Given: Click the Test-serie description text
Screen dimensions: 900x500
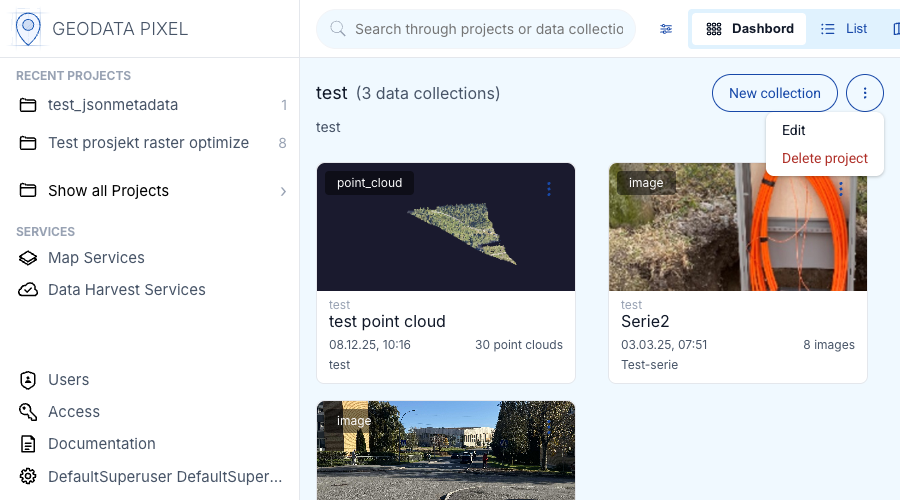Looking at the screenshot, I should pos(649,365).
